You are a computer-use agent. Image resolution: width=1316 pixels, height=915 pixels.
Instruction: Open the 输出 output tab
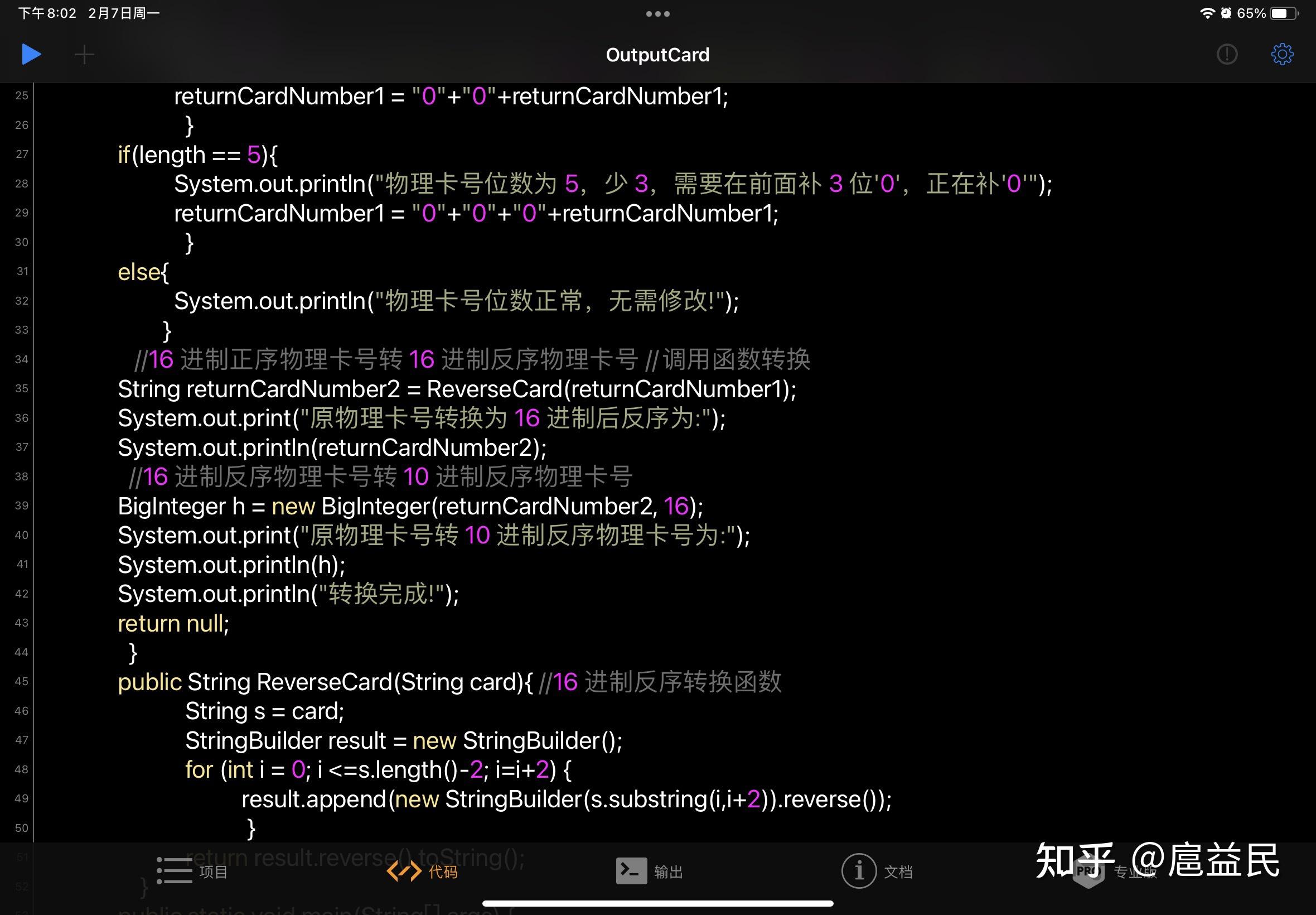(649, 871)
